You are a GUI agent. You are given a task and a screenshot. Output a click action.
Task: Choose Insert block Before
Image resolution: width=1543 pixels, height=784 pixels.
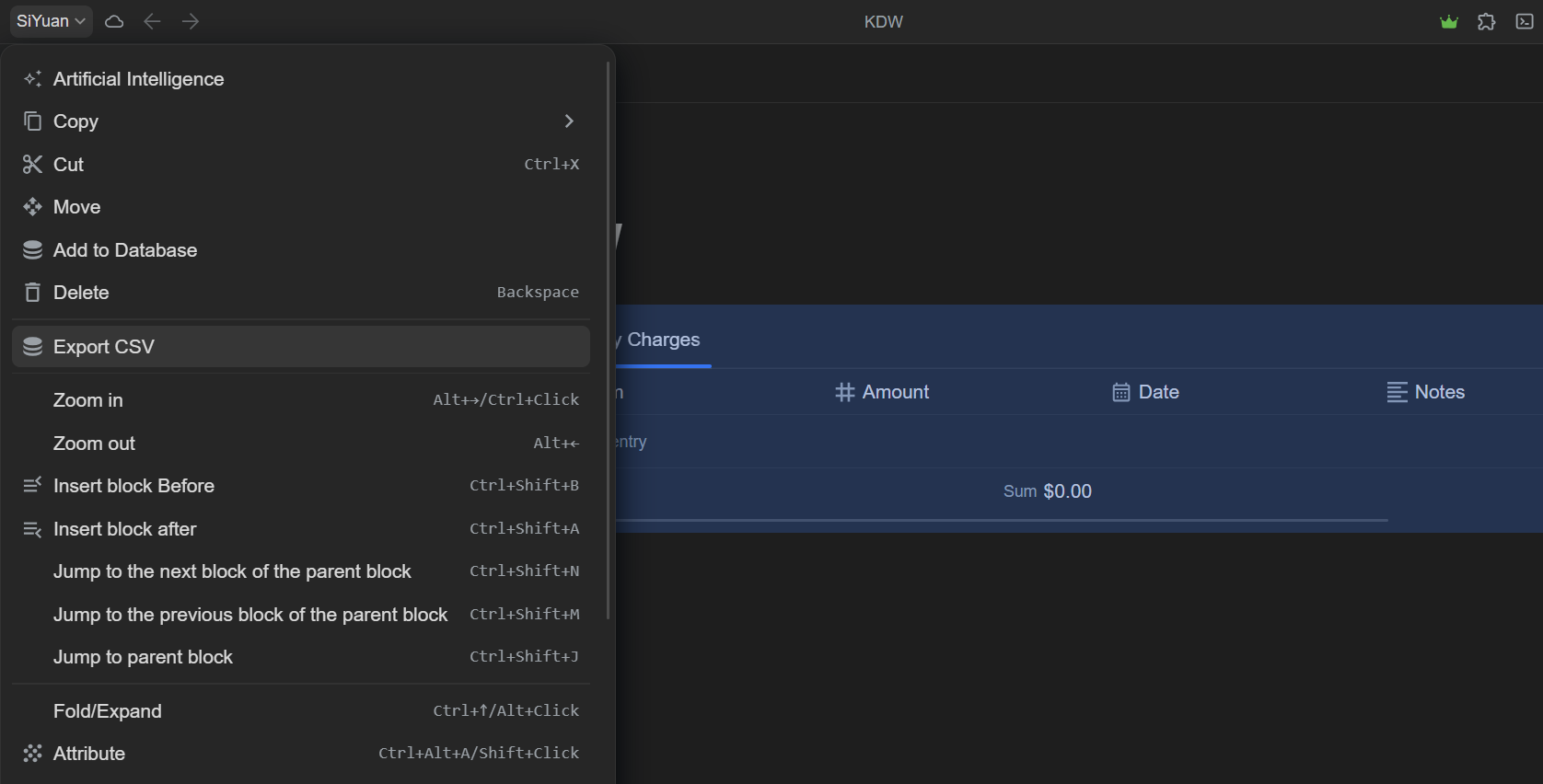coord(133,486)
